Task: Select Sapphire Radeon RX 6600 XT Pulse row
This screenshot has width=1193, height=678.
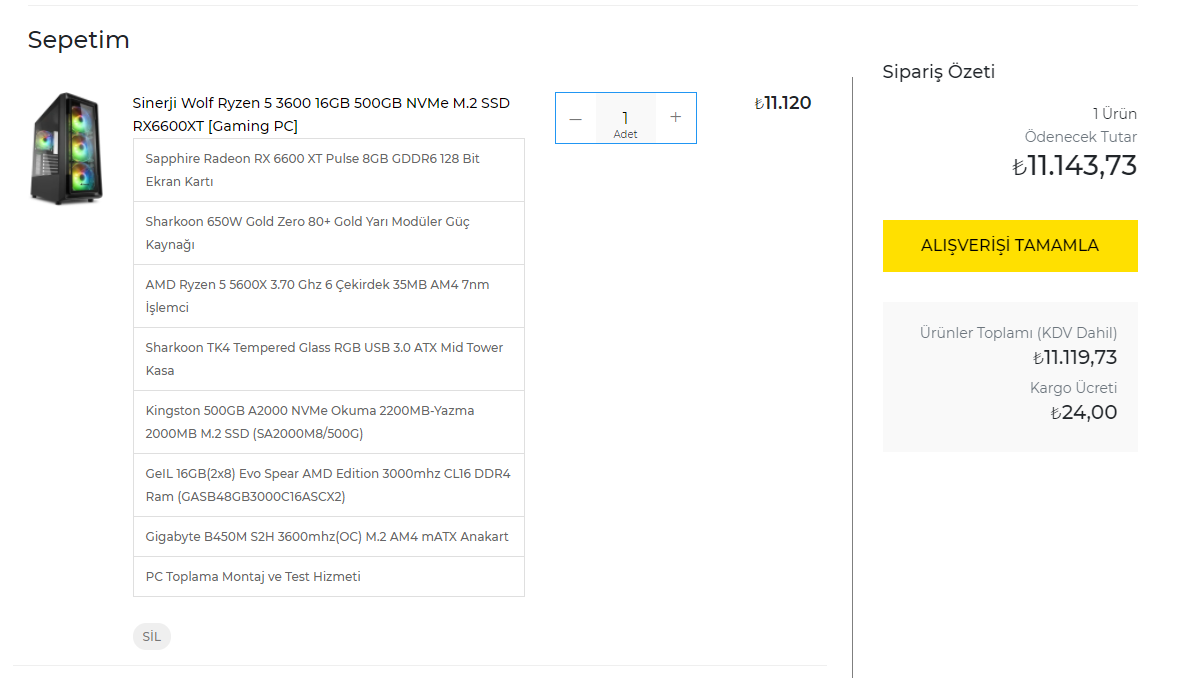Action: 329,170
